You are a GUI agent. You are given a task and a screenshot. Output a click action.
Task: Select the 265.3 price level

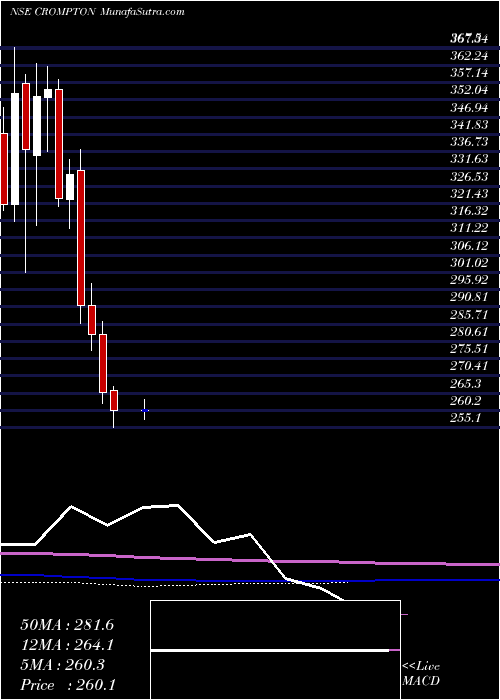pyautogui.click(x=466, y=383)
